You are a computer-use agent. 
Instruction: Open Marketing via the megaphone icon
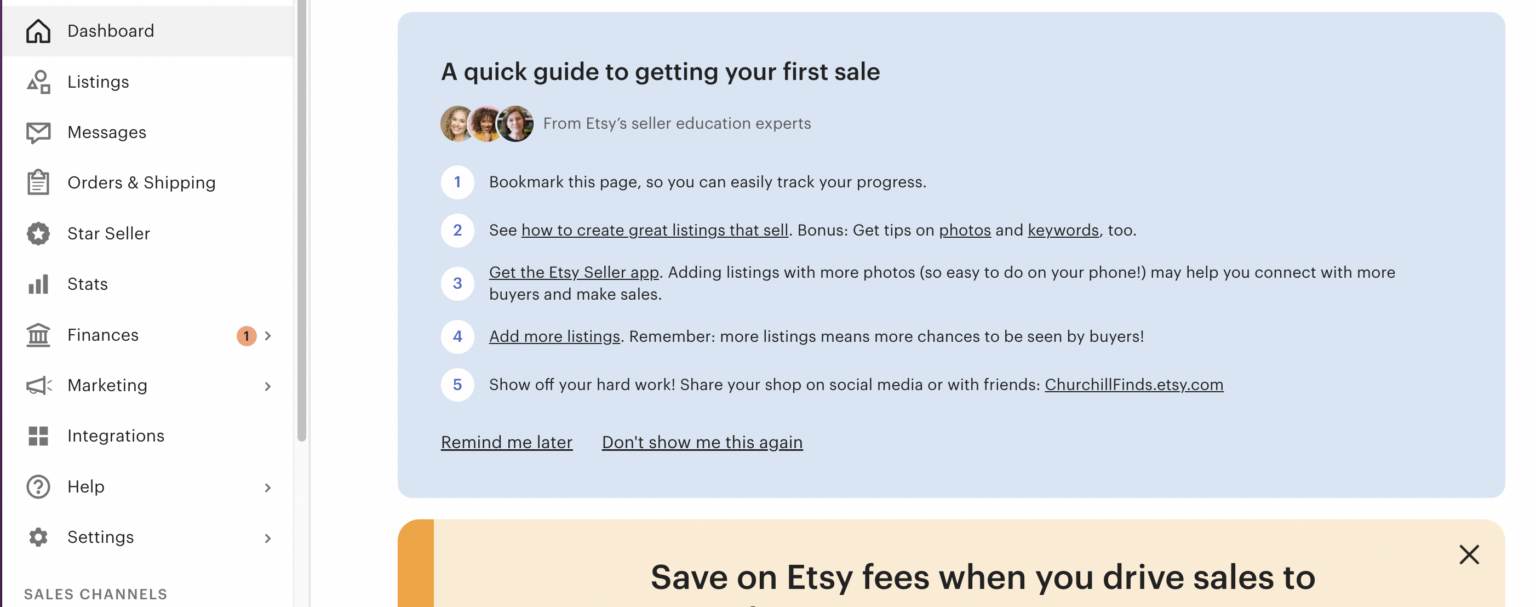[38, 385]
